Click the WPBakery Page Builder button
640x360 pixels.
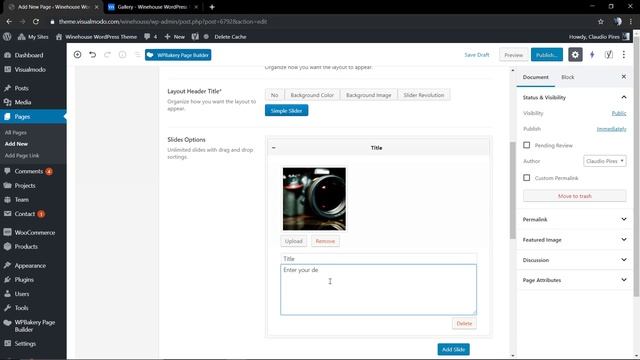point(178,55)
